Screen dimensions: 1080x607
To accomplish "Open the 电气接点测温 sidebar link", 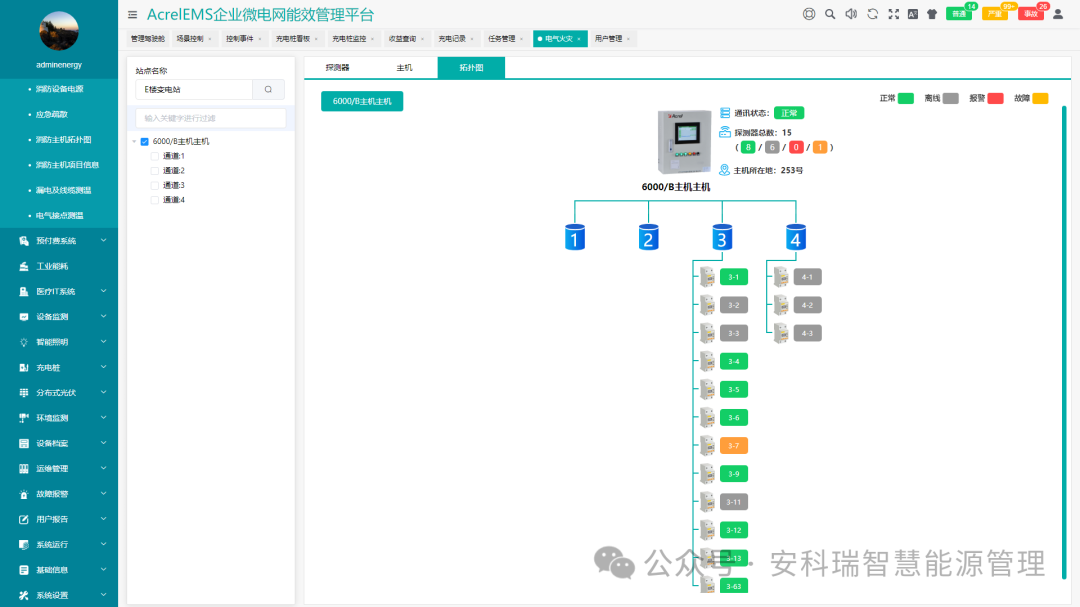I will pyautogui.click(x=58, y=214).
